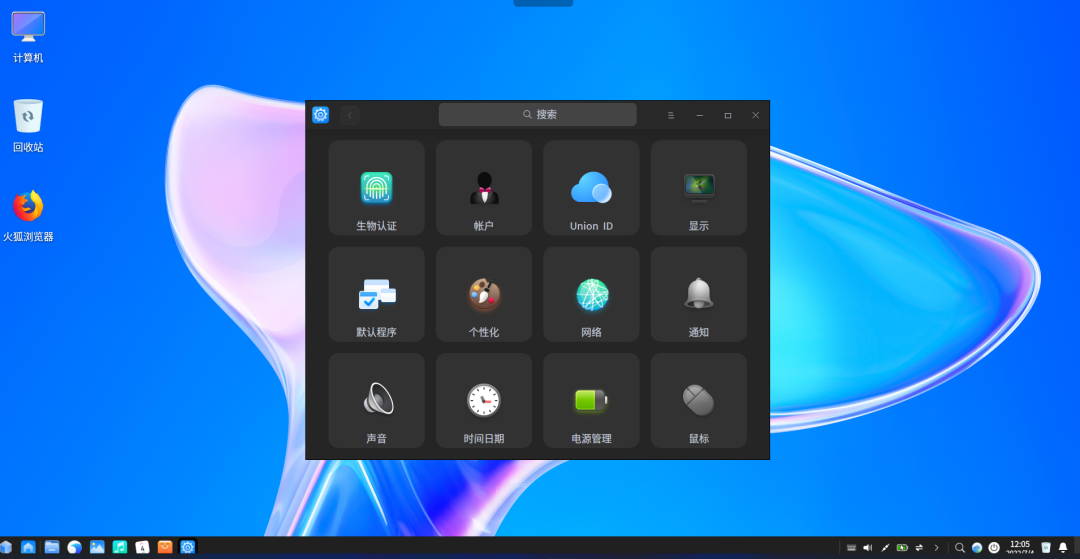This screenshot has width=1080, height=559.
Task: Click the blue home icon in taskbar
Action: (28, 547)
